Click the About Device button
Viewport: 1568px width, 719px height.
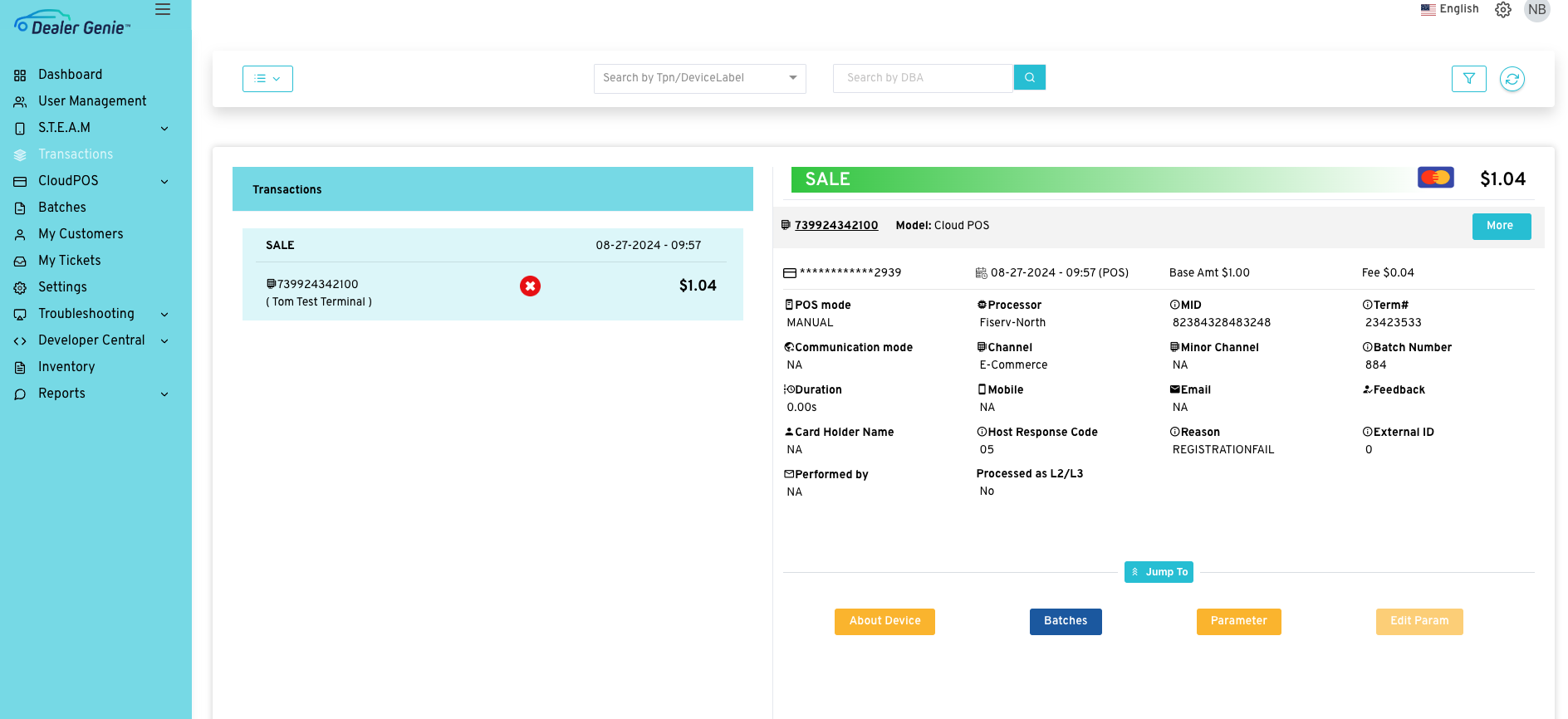[x=884, y=621]
